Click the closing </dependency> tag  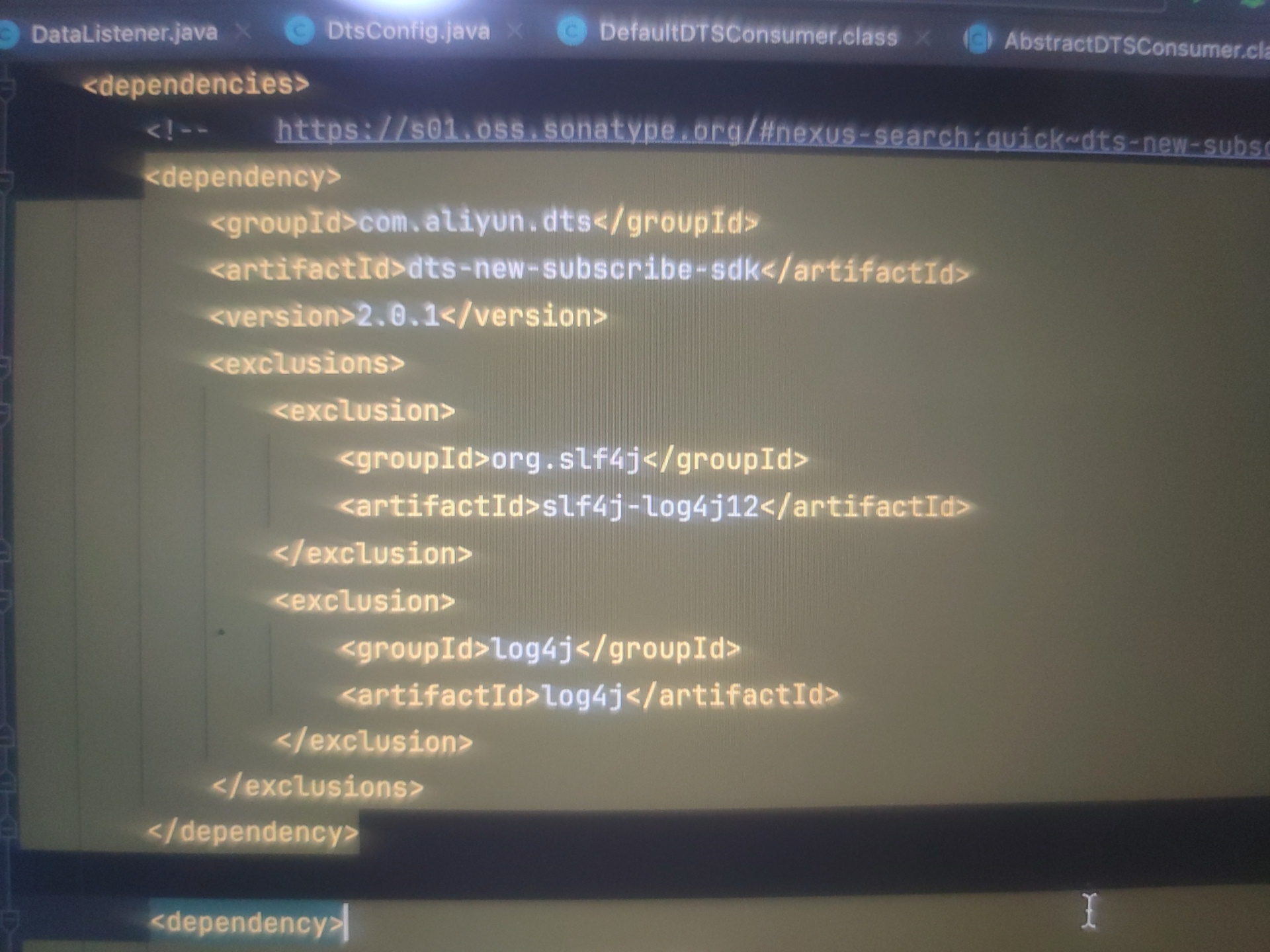click(253, 832)
